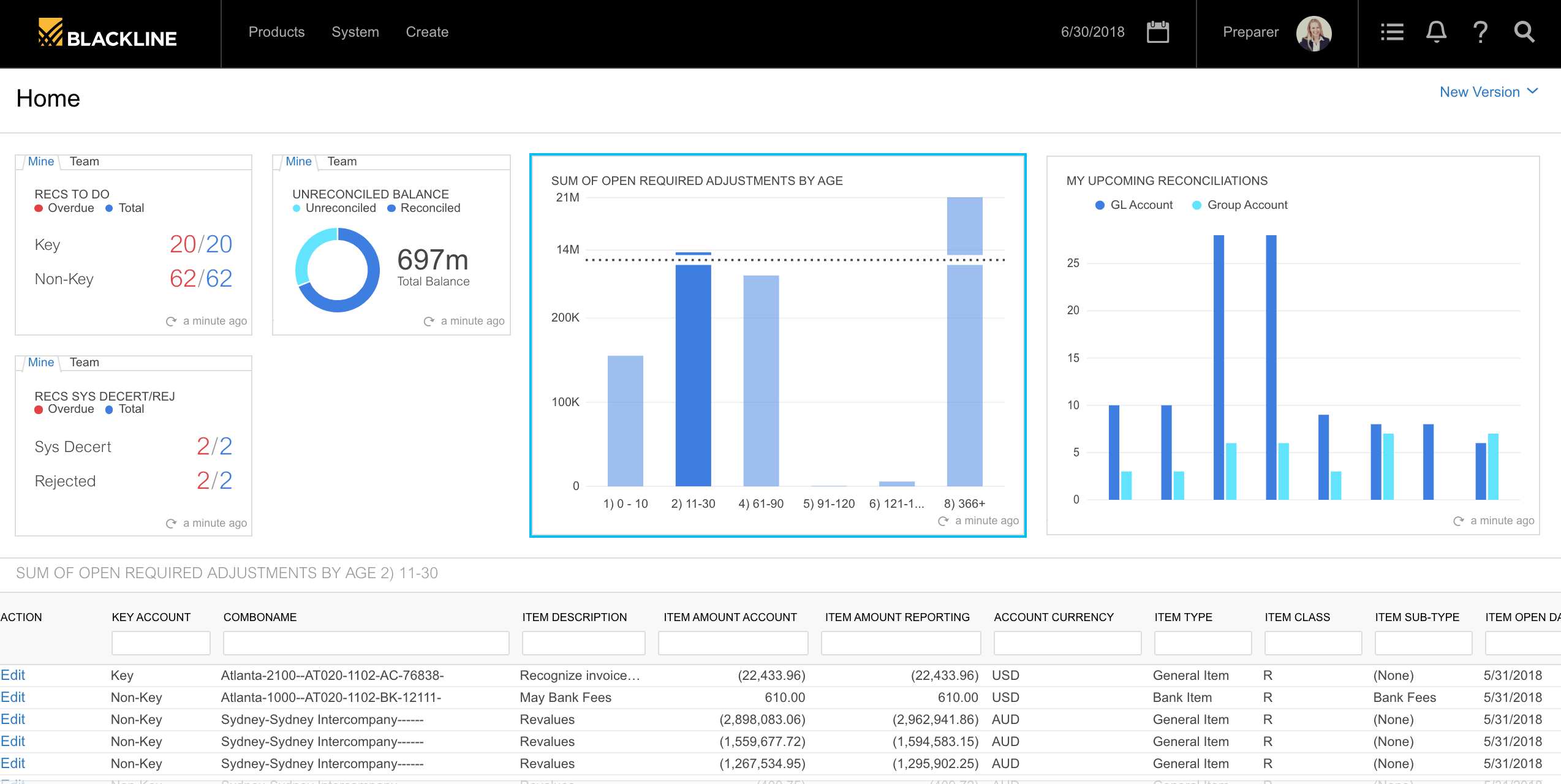Refresh the Unreconciled Balance widget
This screenshot has width=1561, height=784.
click(428, 320)
